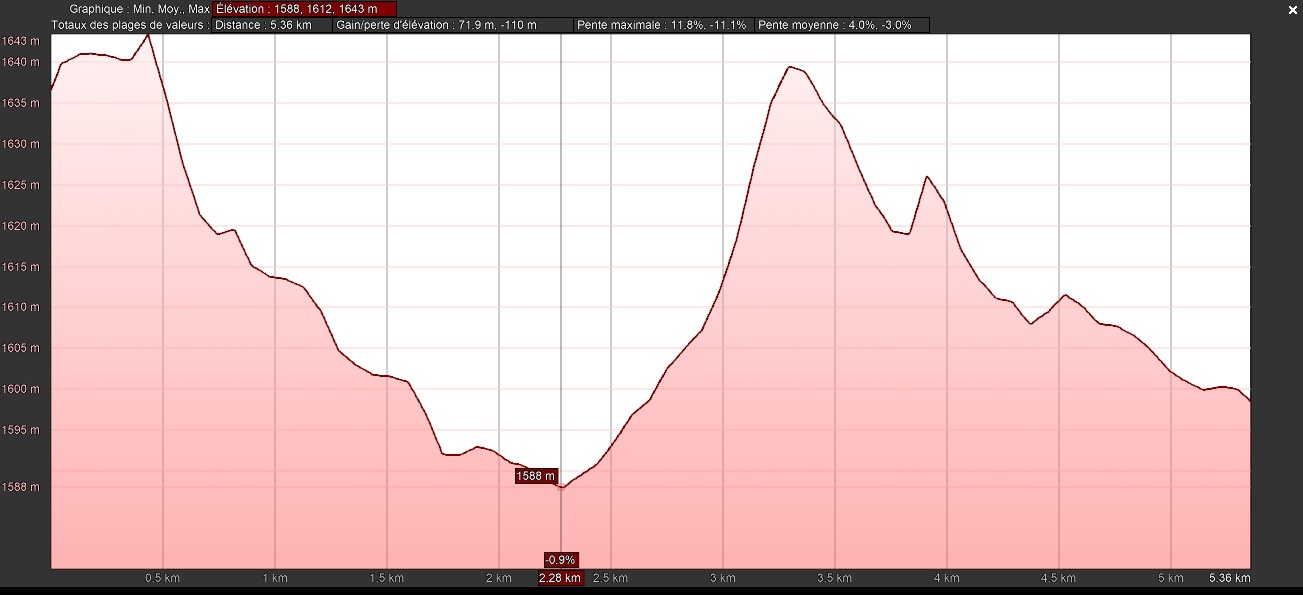The width and height of the screenshot is (1303, 595).
Task: Click the 1600 m elevation axis label
Action: tap(21, 389)
